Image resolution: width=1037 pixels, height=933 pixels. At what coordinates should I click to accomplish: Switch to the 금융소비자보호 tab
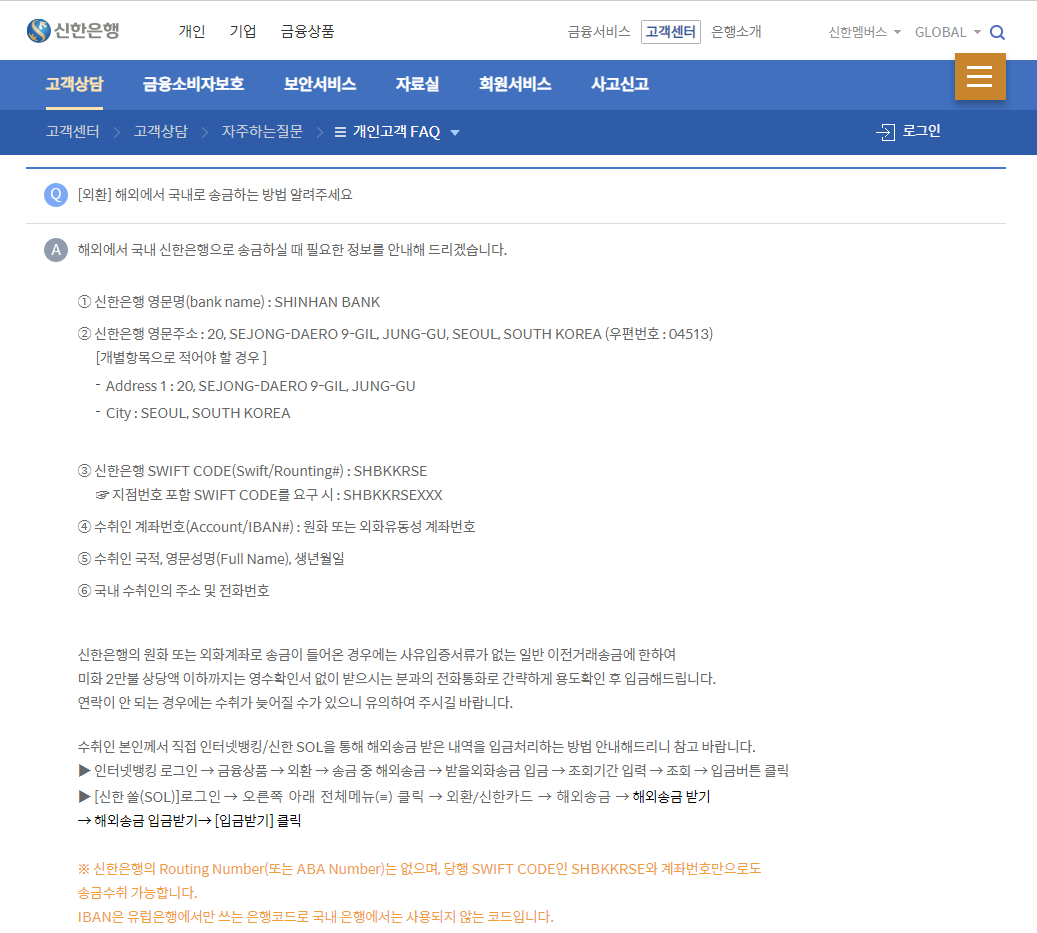point(193,84)
